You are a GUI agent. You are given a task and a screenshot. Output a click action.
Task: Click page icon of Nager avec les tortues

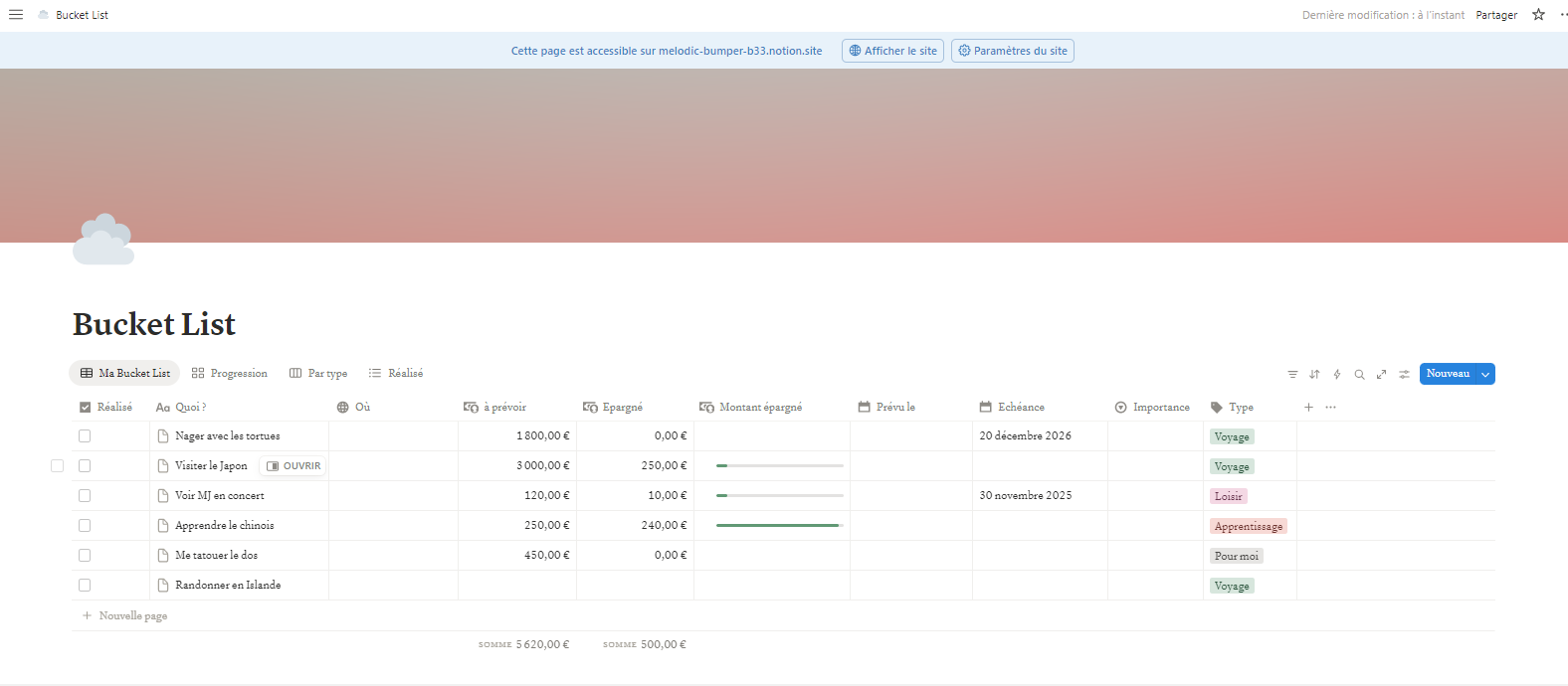tap(163, 436)
